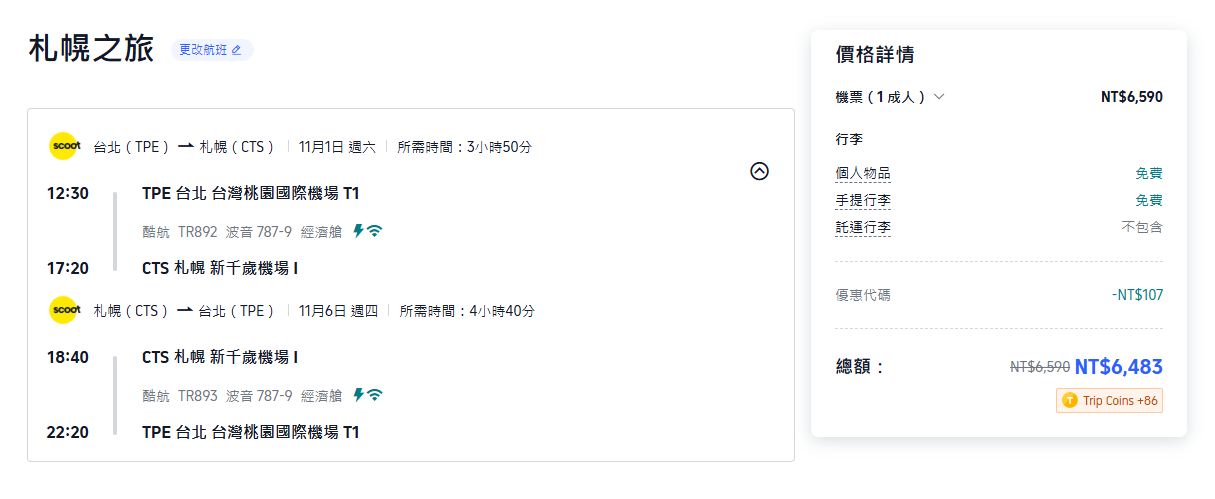Expand the 機票（1 成人） price breakdown
Image resolution: width=1215 pixels, height=499 pixels.
pyautogui.click(x=939, y=97)
